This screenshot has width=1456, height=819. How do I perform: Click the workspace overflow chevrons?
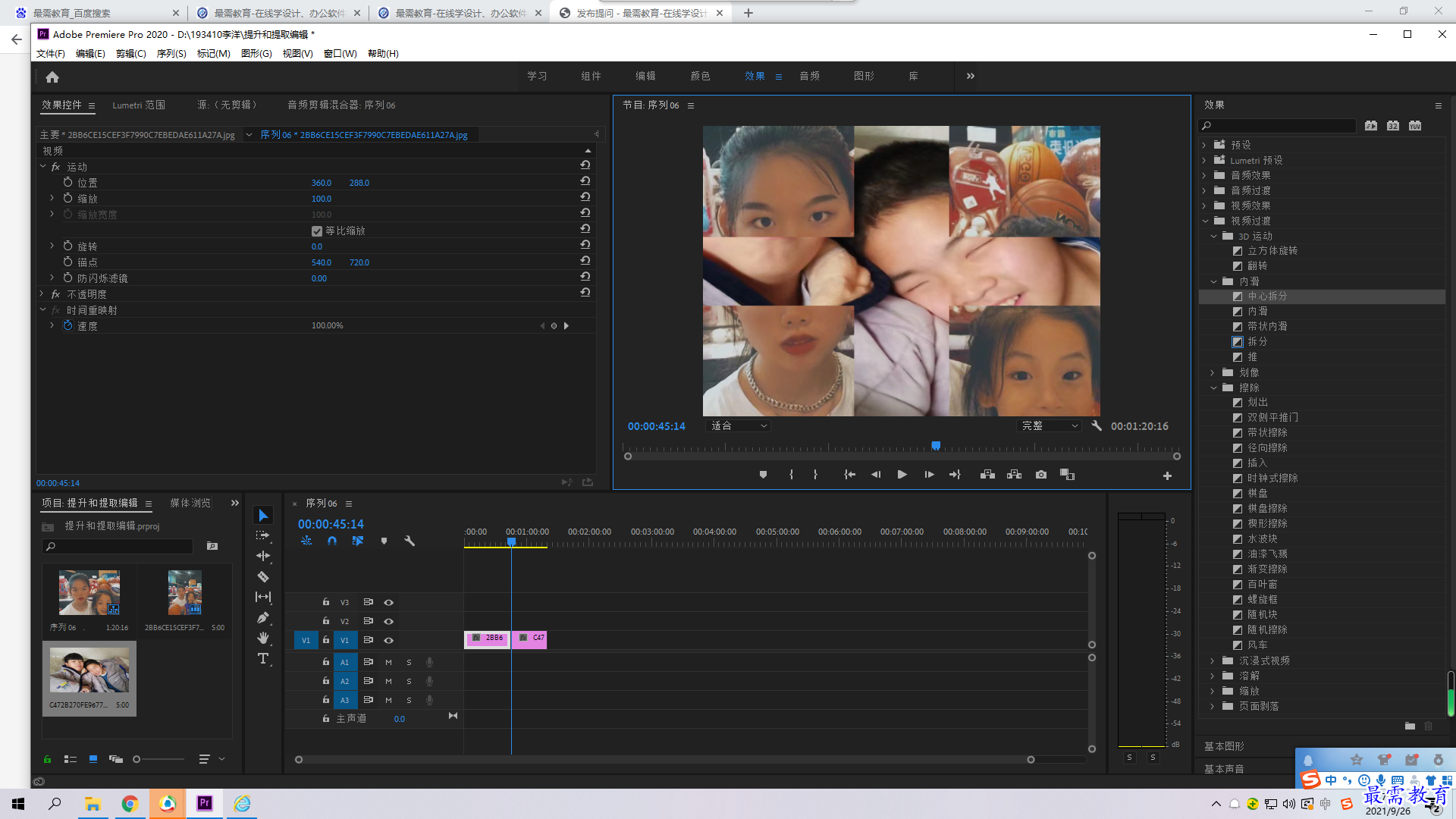(971, 76)
